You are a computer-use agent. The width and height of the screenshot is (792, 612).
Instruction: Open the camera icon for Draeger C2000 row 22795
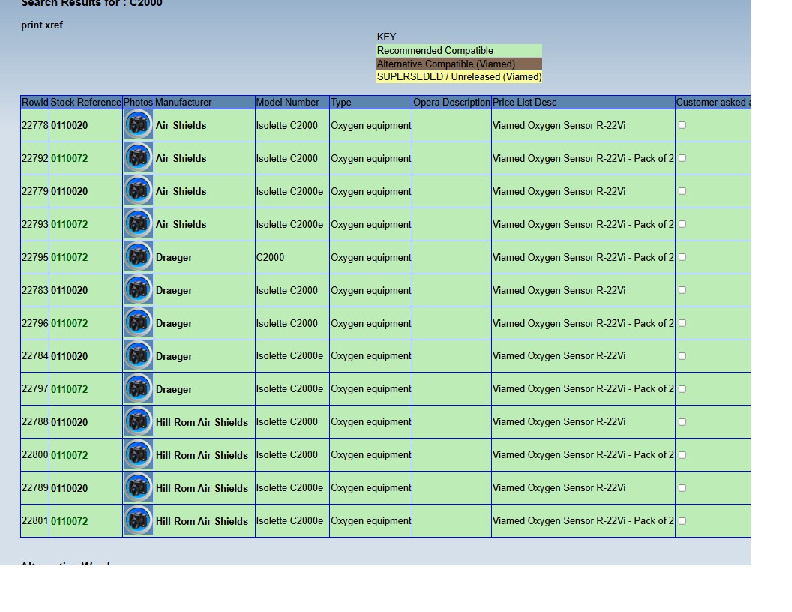tap(138, 257)
